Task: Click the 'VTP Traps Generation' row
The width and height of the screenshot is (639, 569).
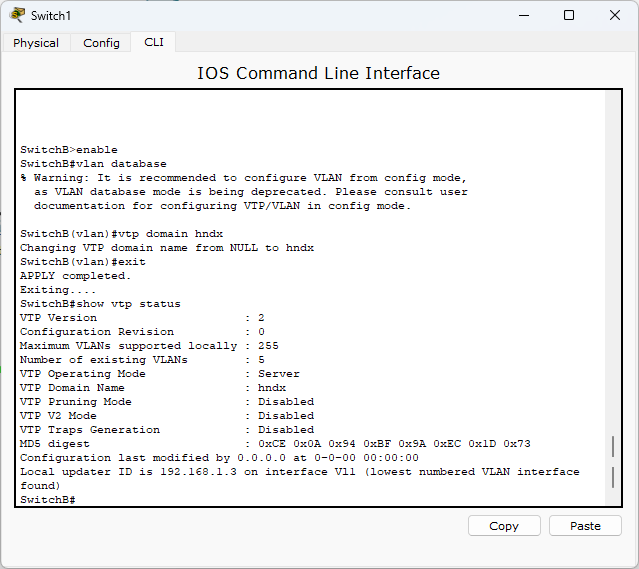Action: 167,430
